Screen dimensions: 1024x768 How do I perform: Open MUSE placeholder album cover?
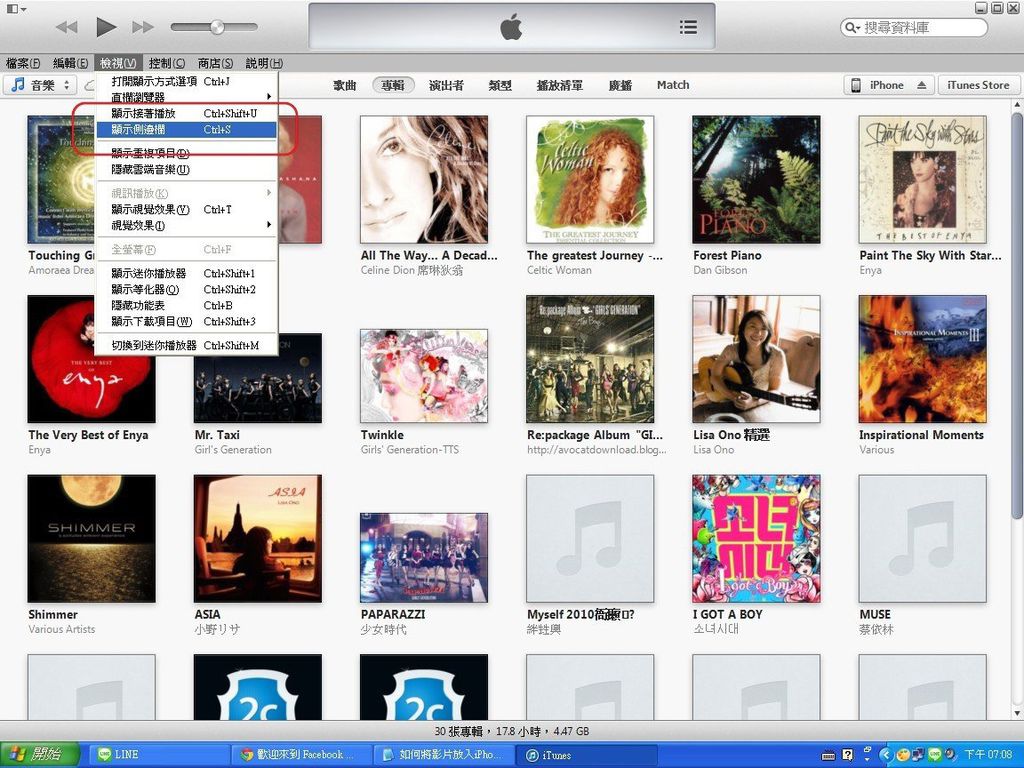point(923,539)
